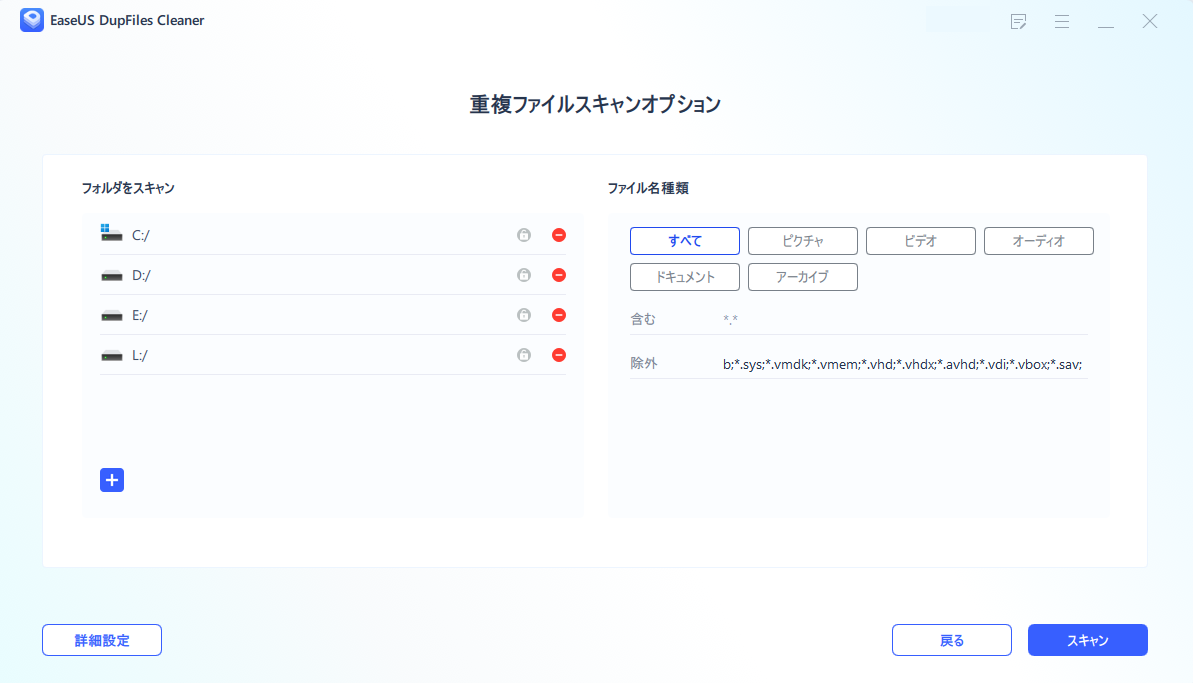Go back using the 戻る button
Viewport: 1193px width, 683px height.
(x=951, y=640)
